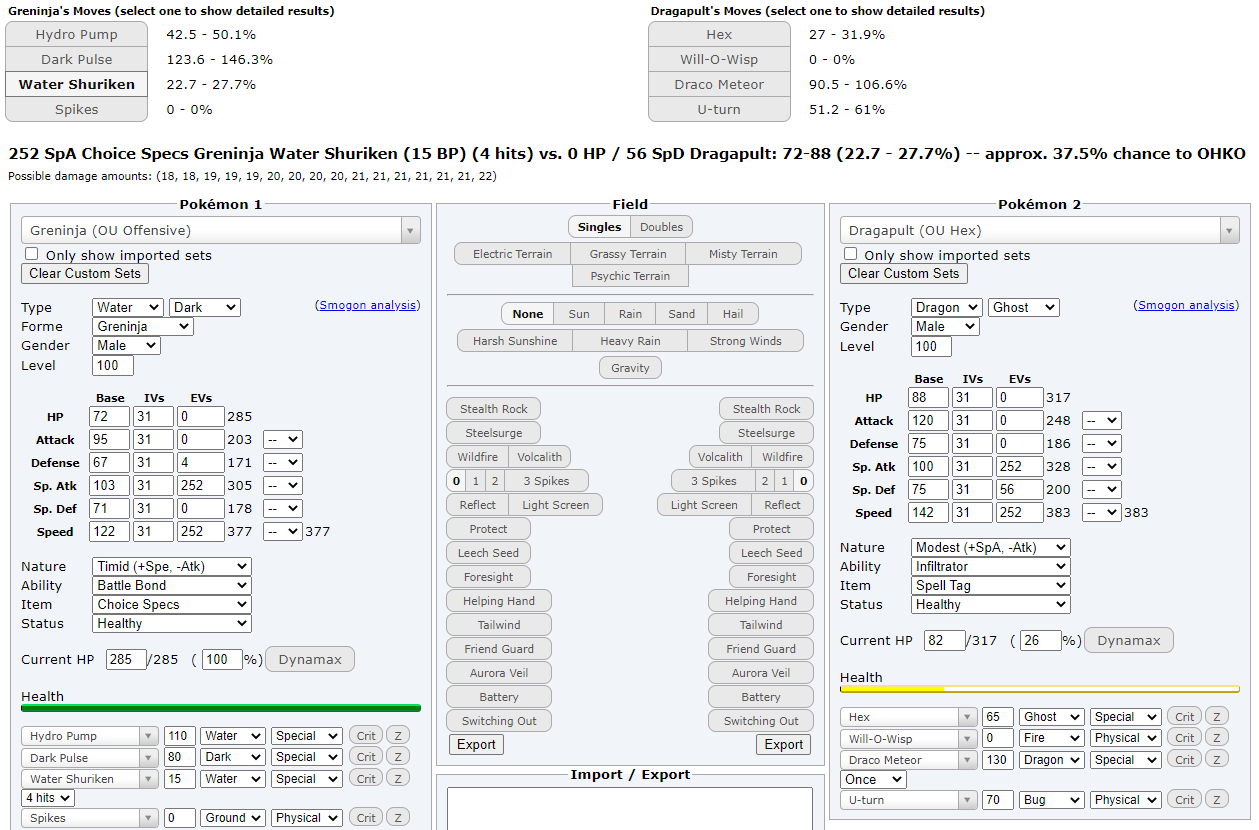1259x830 pixels.
Task: Click Crit button for Dragapult's Draco Meteor
Action: point(1185,760)
